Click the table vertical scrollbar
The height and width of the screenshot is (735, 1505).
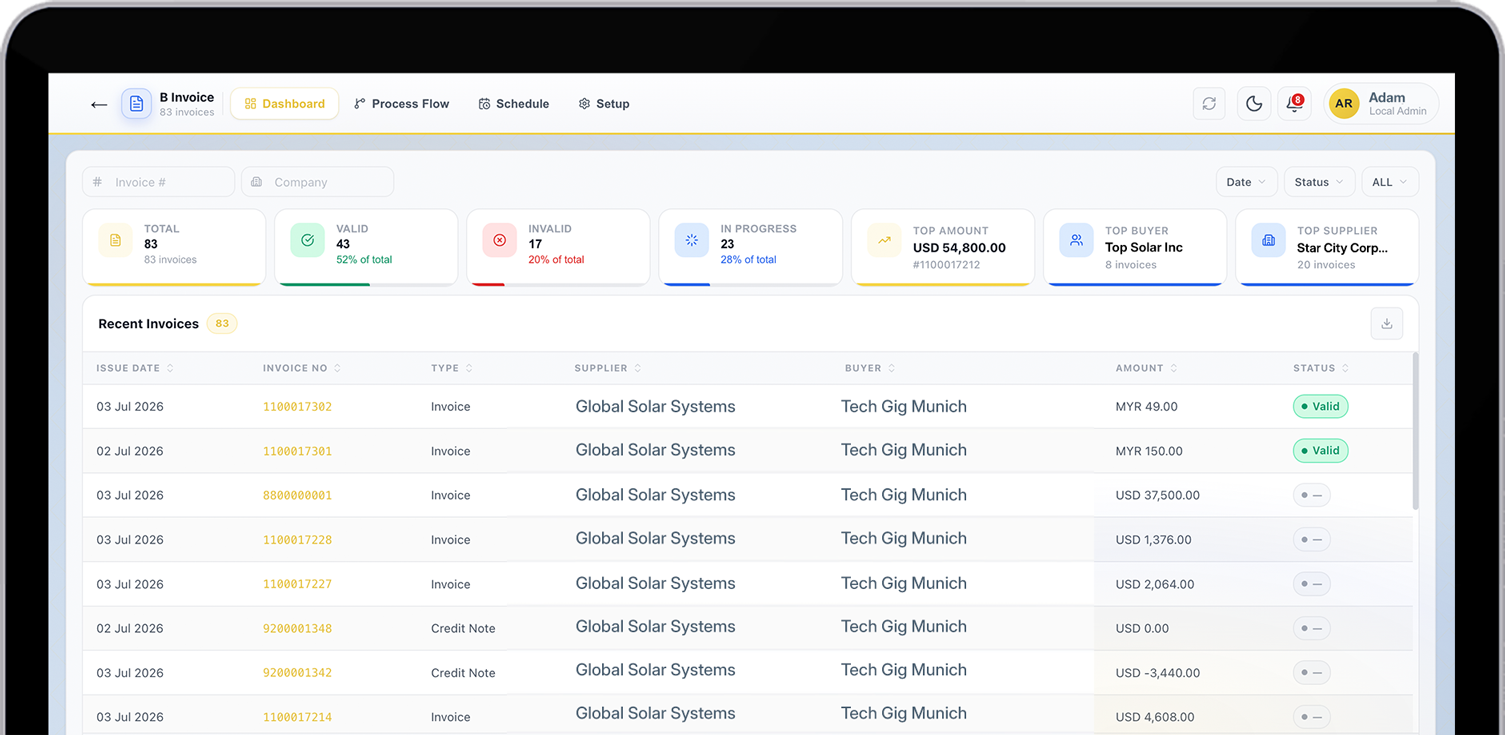click(1415, 431)
